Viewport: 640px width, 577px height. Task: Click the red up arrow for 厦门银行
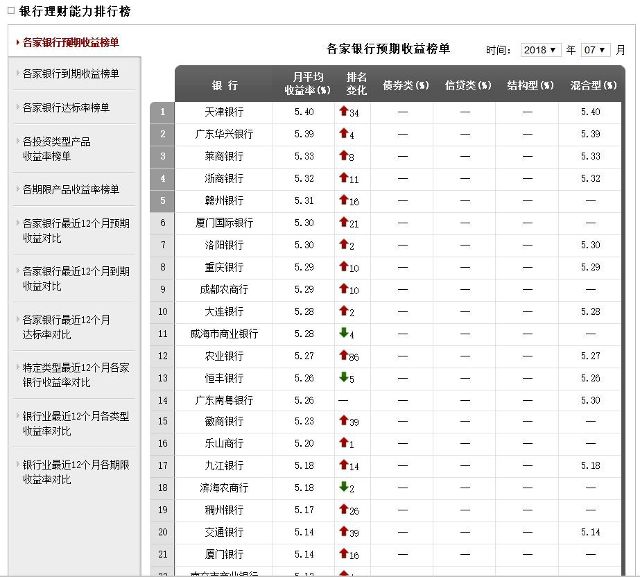tap(344, 553)
